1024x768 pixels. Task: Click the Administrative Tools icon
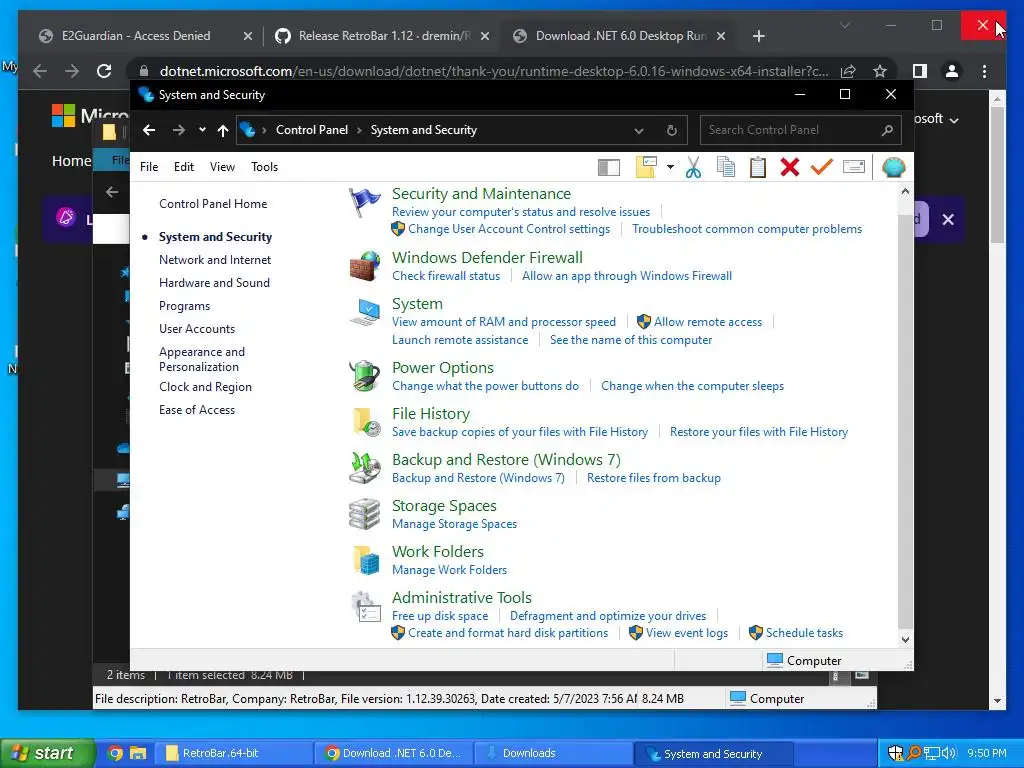pos(366,607)
